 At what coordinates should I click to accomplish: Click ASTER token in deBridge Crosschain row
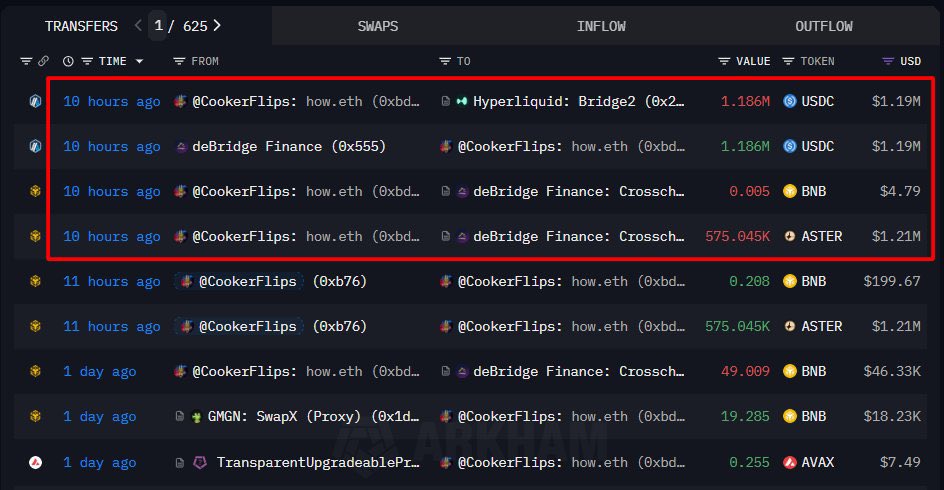[x=821, y=237]
